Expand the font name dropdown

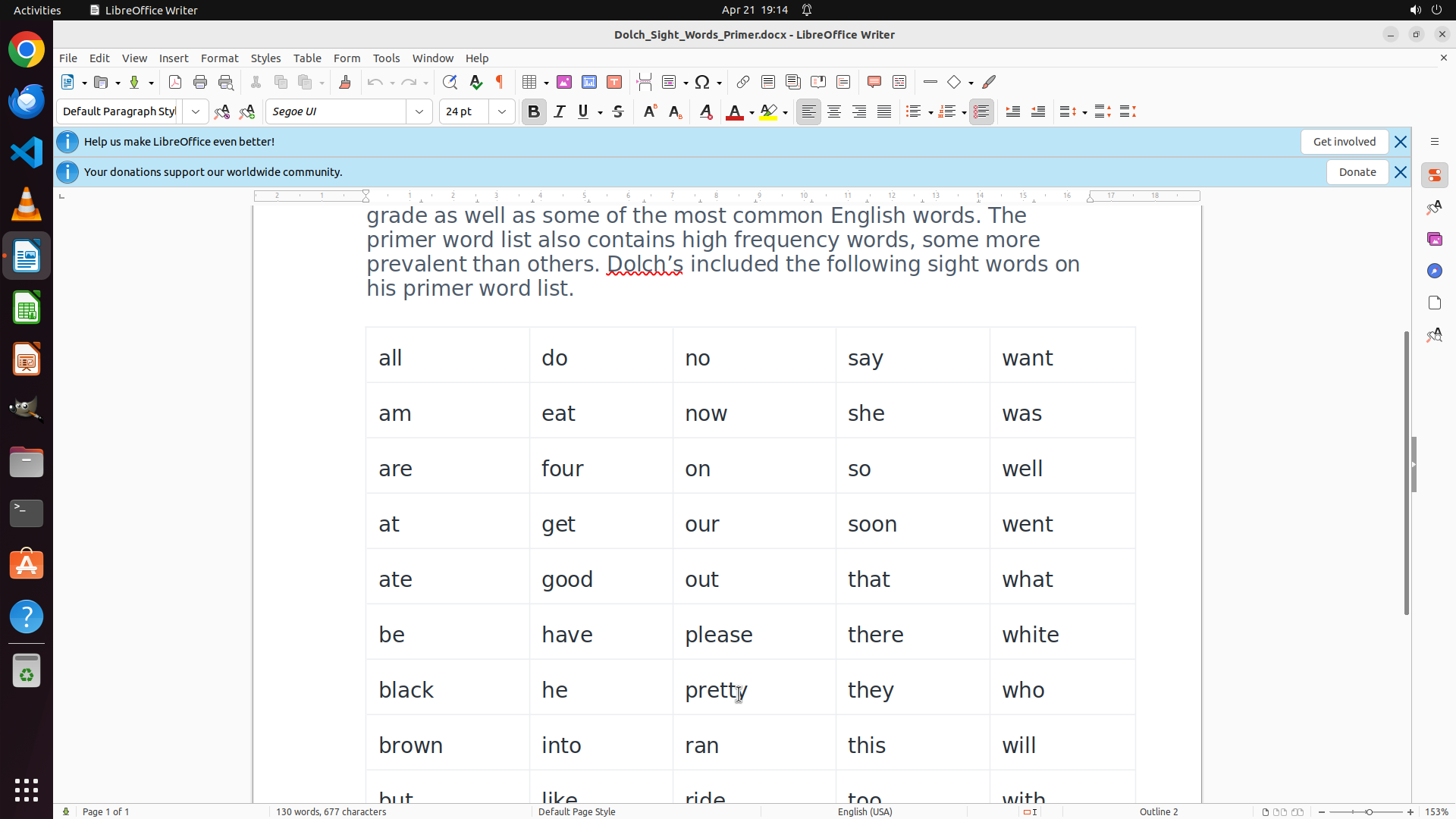(x=419, y=111)
